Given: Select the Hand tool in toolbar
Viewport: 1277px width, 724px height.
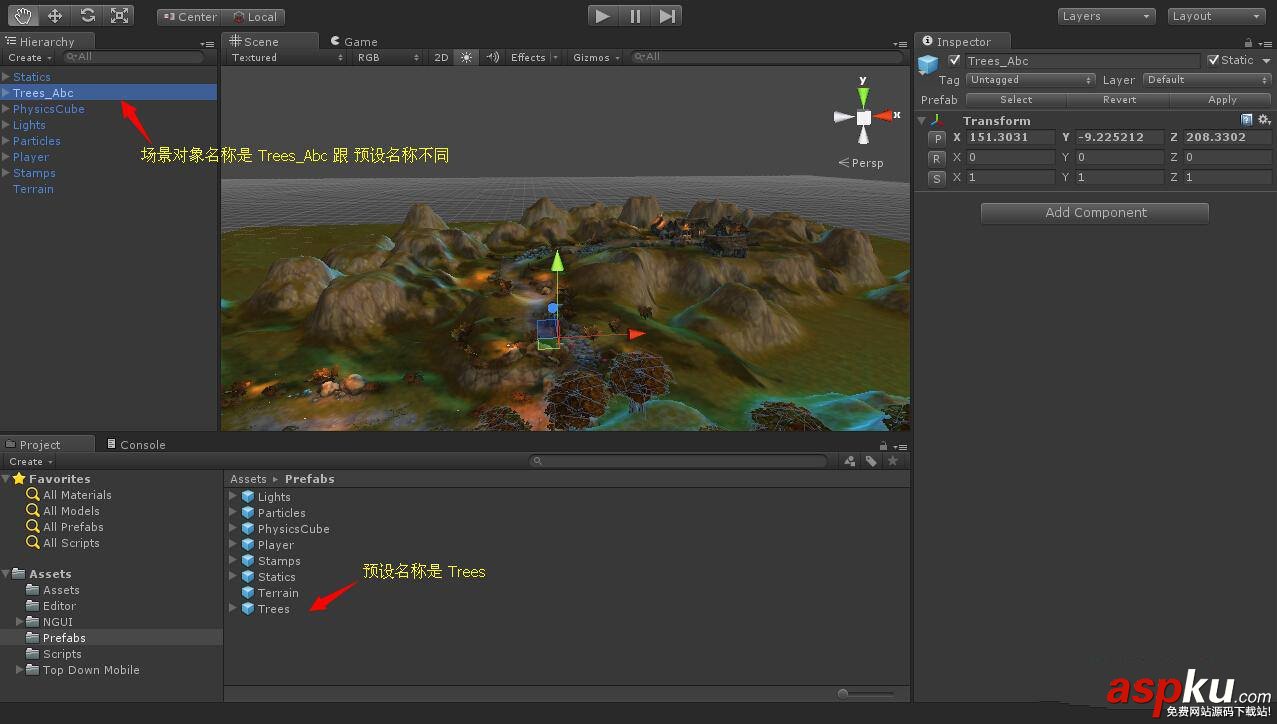Looking at the screenshot, I should [23, 15].
